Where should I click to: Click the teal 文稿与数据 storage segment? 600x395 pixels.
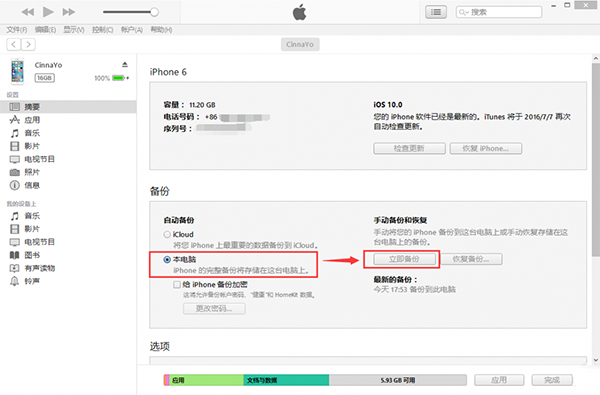[x=286, y=380]
